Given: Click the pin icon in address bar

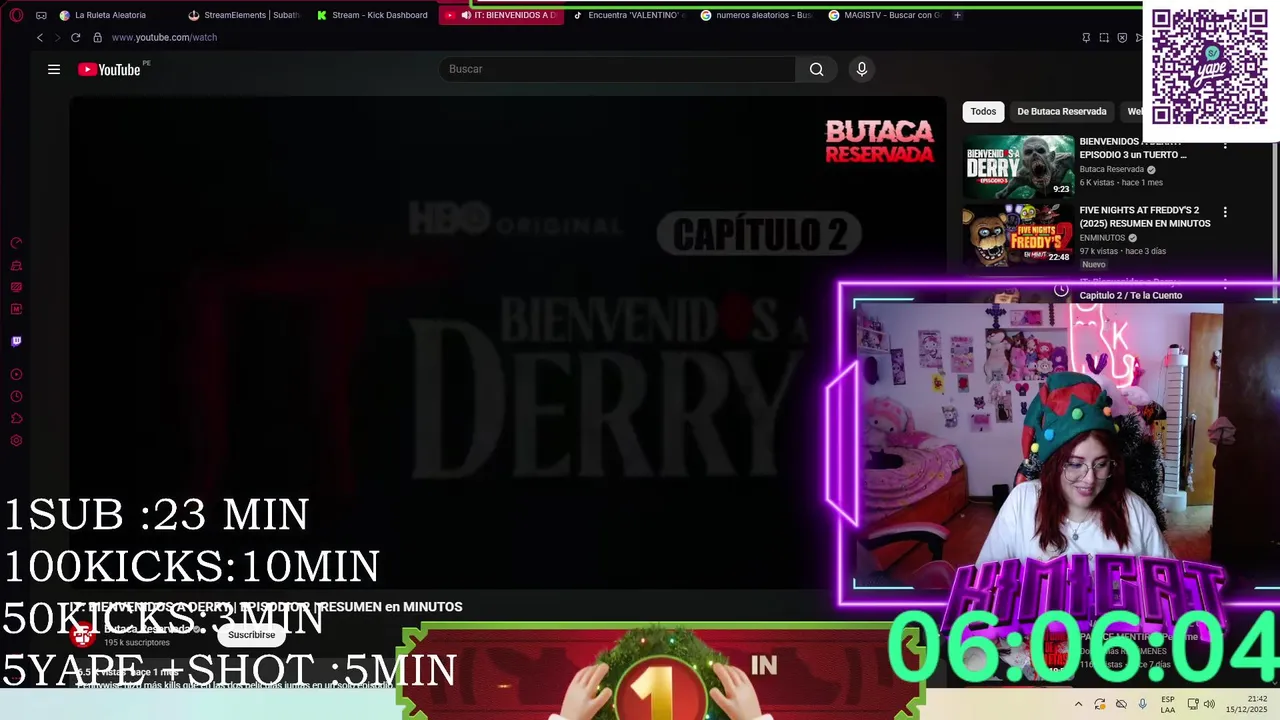Looking at the screenshot, I should click(x=1086, y=38).
